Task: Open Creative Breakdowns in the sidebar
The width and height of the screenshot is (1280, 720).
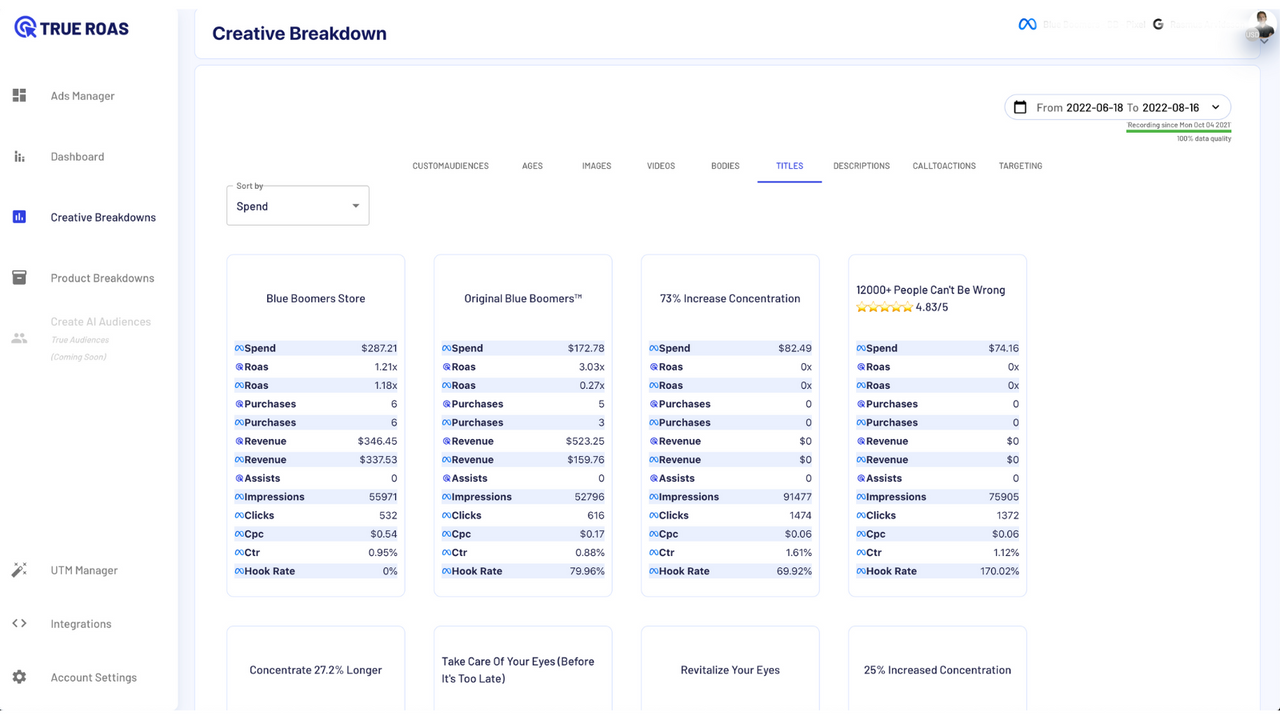Action: tap(103, 217)
